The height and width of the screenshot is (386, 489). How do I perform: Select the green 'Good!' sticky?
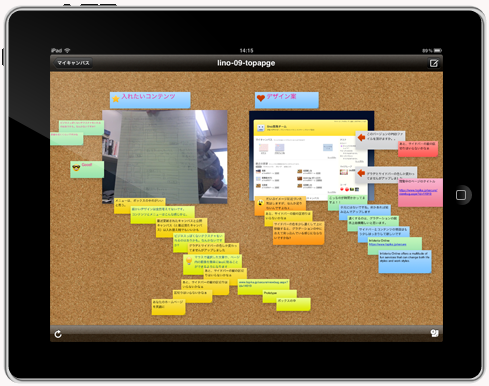(87, 169)
